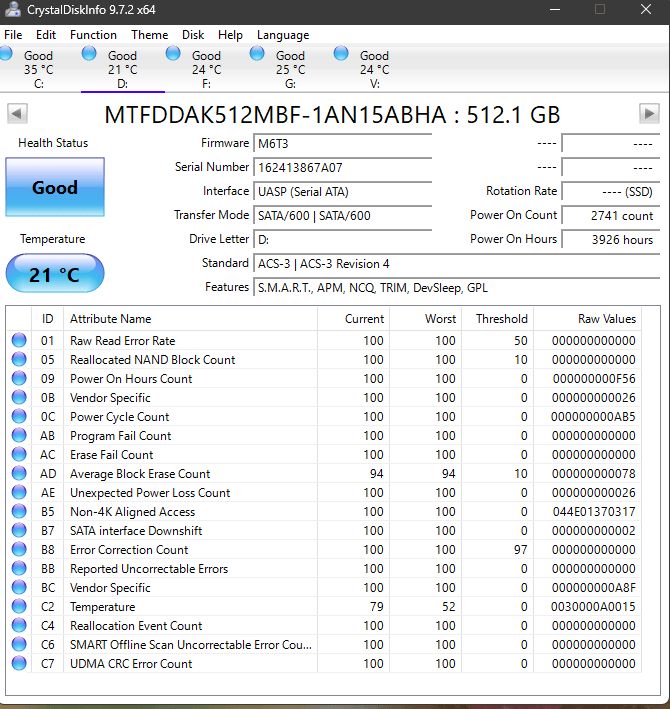Click raw value 044E01370317
This screenshot has width=670, height=709.
coord(594,512)
